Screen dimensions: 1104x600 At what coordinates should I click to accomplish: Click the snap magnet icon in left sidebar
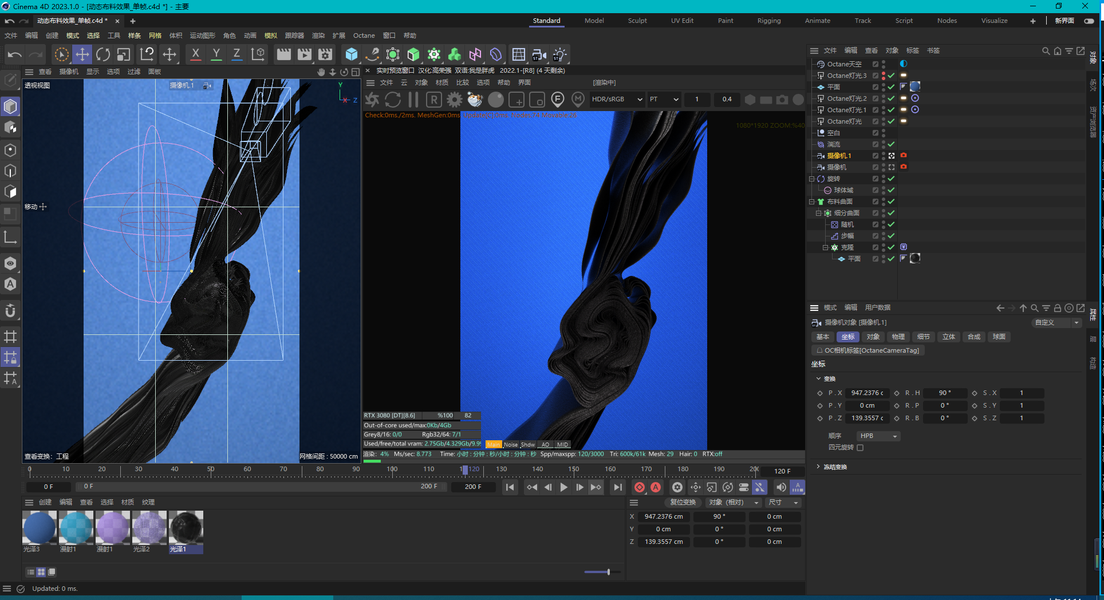coord(10,311)
